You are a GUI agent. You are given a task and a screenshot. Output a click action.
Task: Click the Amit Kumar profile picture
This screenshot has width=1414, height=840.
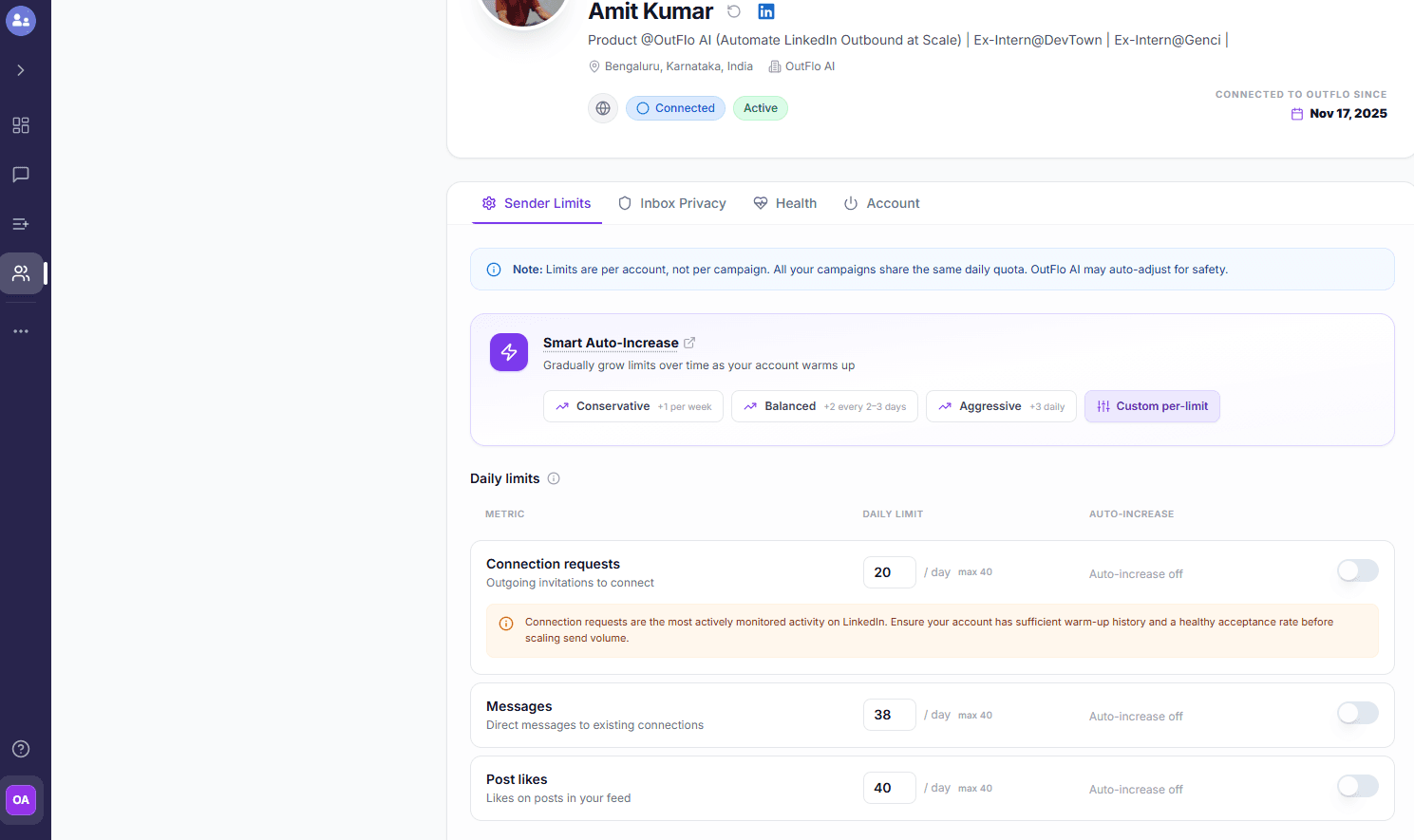(523, 9)
